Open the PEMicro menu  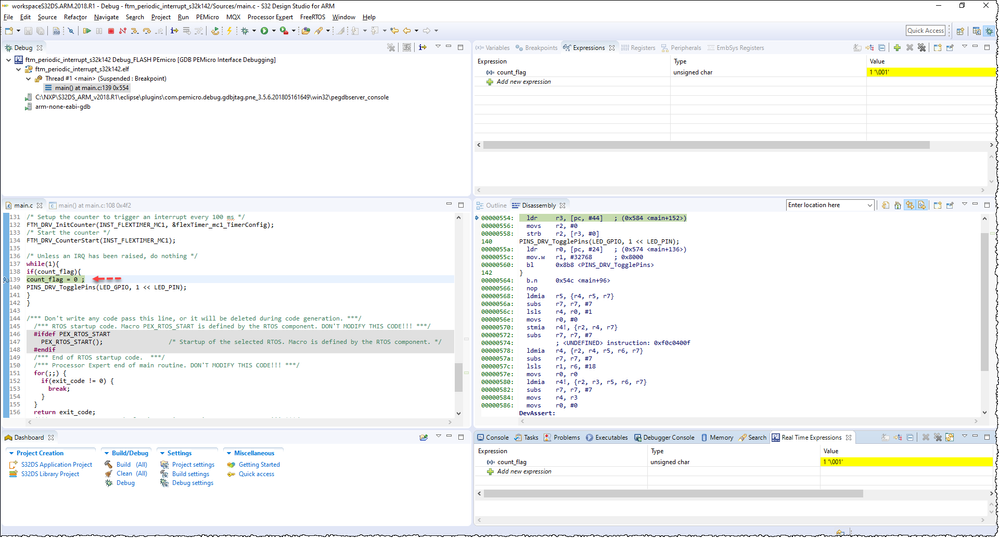[x=206, y=17]
